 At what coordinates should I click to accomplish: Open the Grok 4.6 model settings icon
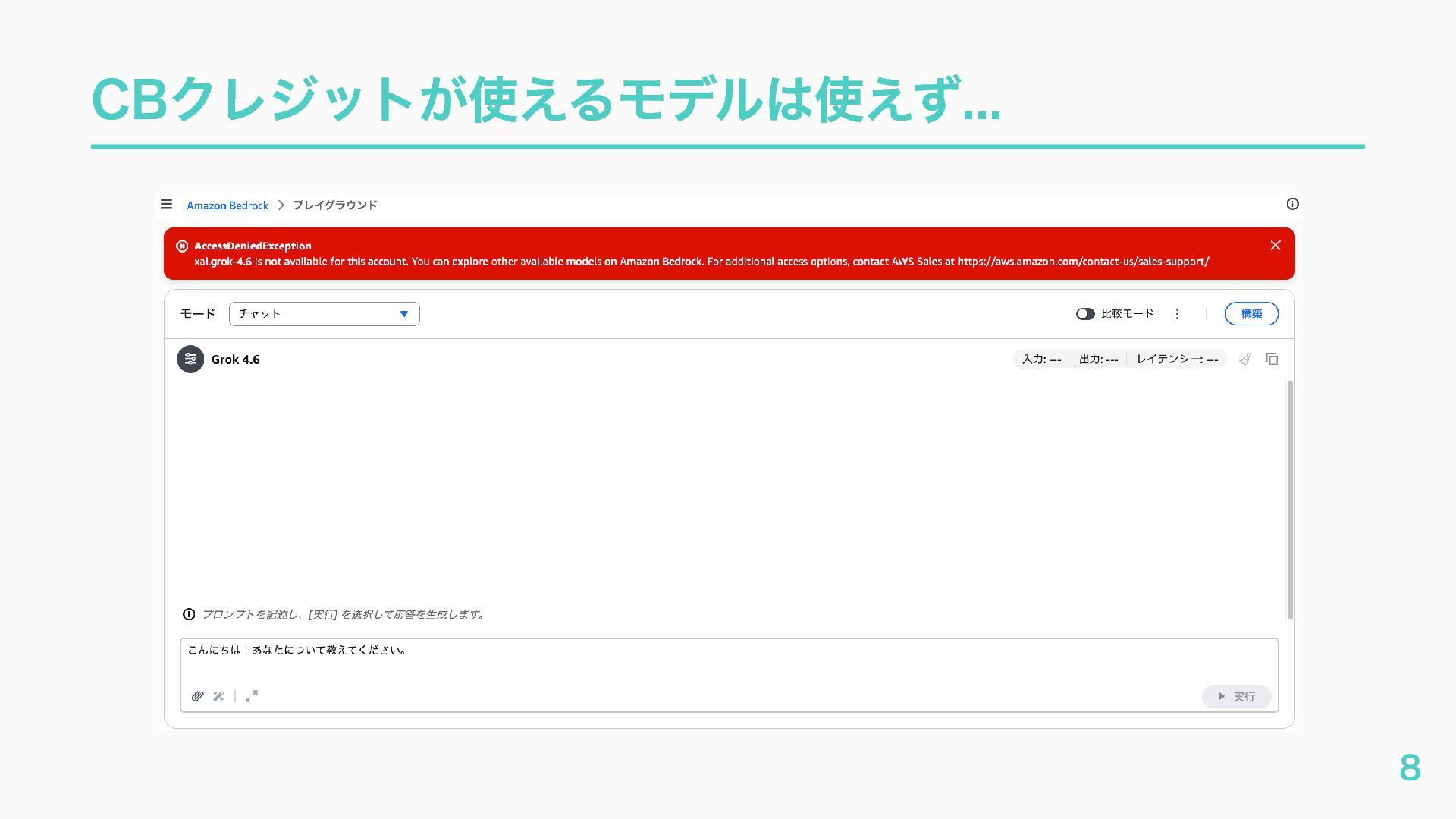190,359
